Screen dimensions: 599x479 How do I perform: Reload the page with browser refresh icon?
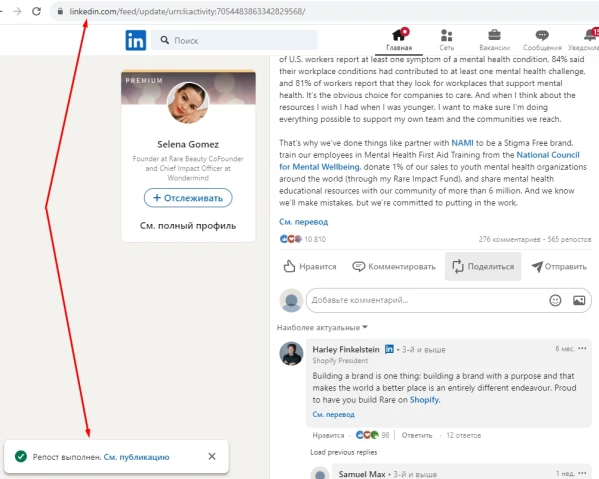tap(36, 11)
